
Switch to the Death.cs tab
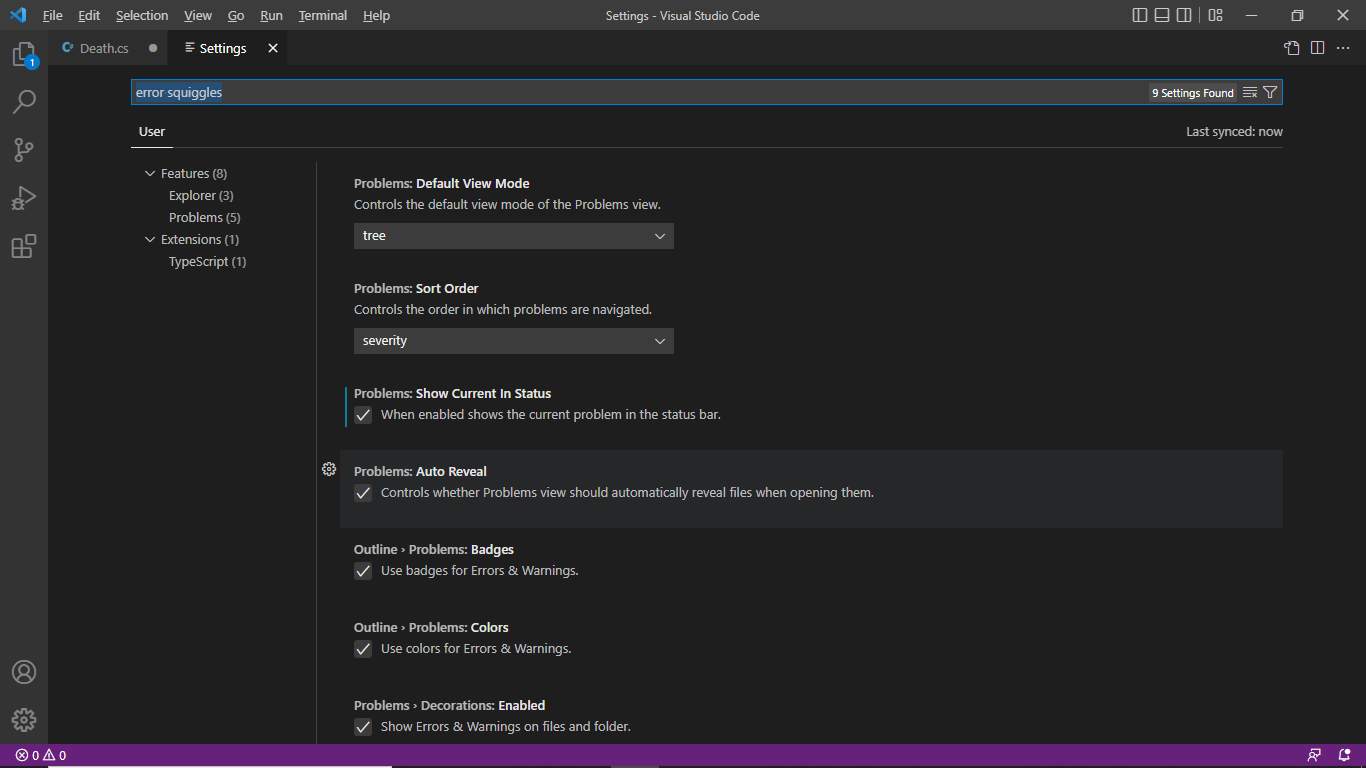coord(104,48)
